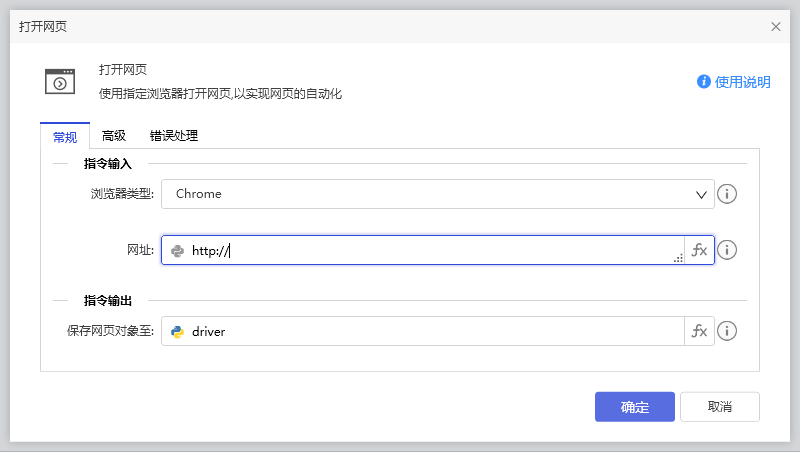800x452 pixels.
Task: Open the 错误处理 tab
Action: point(174,136)
